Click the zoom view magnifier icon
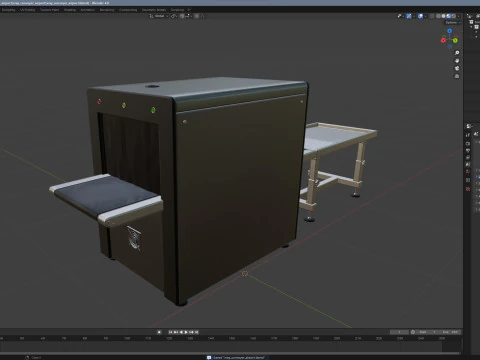This screenshot has height=360, width=480. tap(457, 53)
